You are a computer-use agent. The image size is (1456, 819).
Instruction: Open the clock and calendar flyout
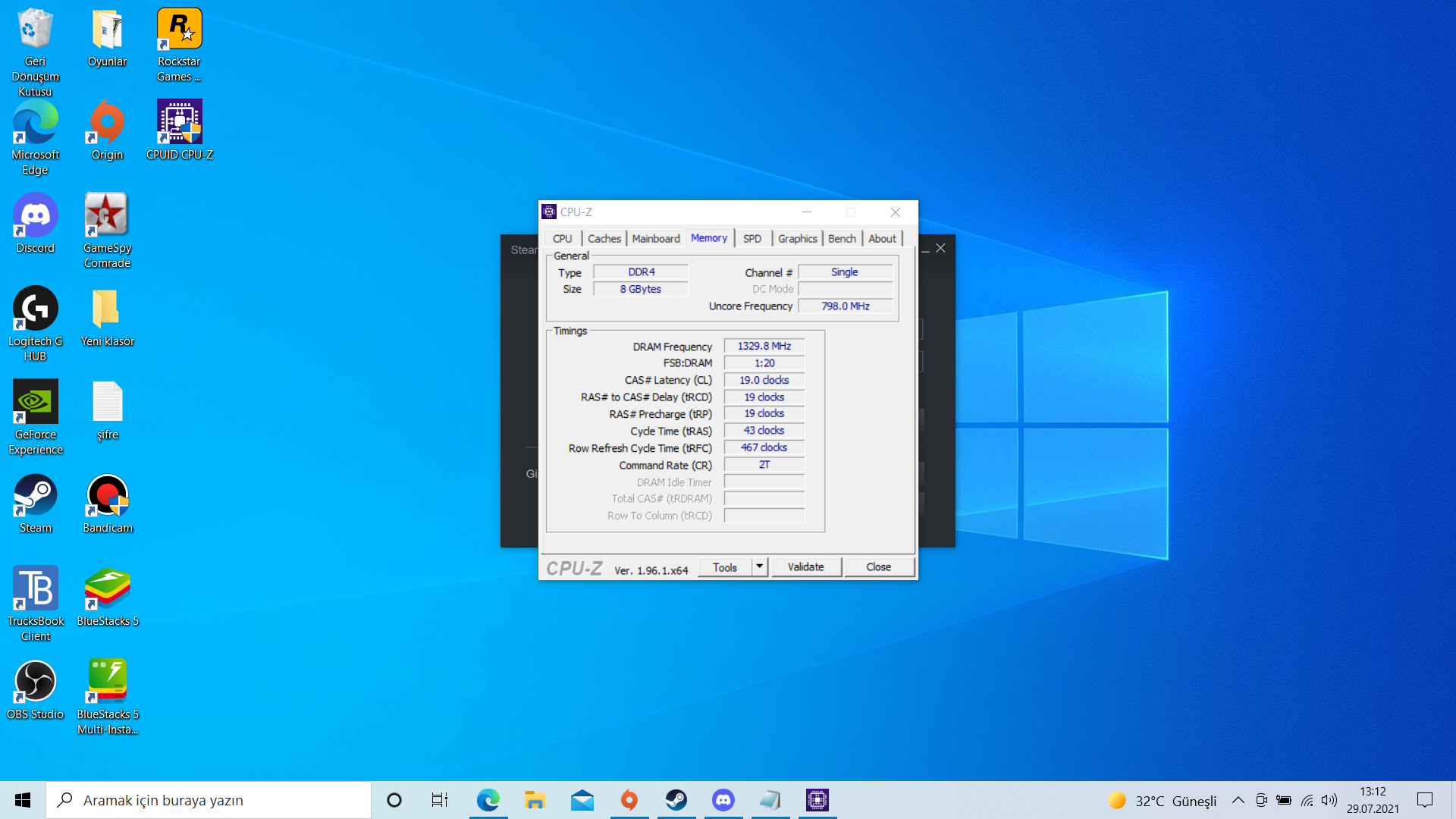tap(1373, 800)
